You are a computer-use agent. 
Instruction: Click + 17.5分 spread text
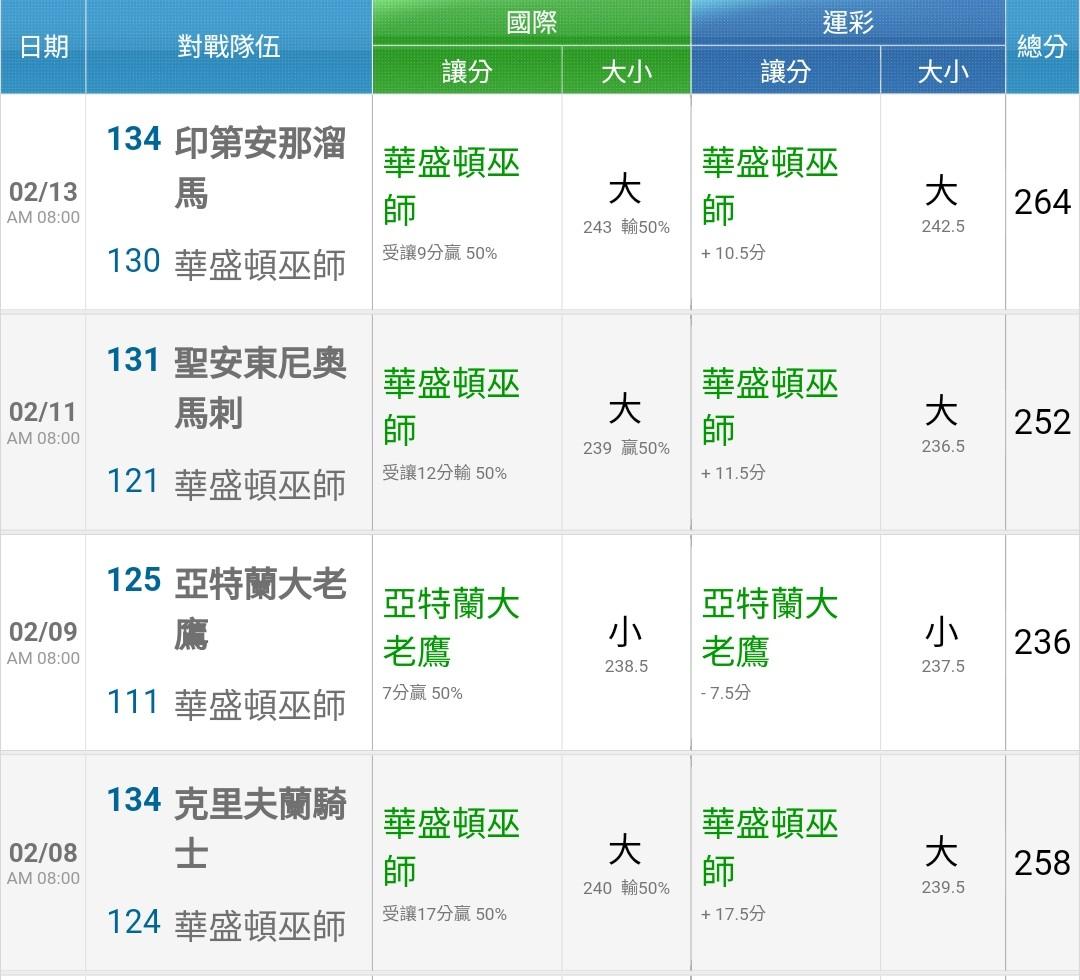point(733,914)
